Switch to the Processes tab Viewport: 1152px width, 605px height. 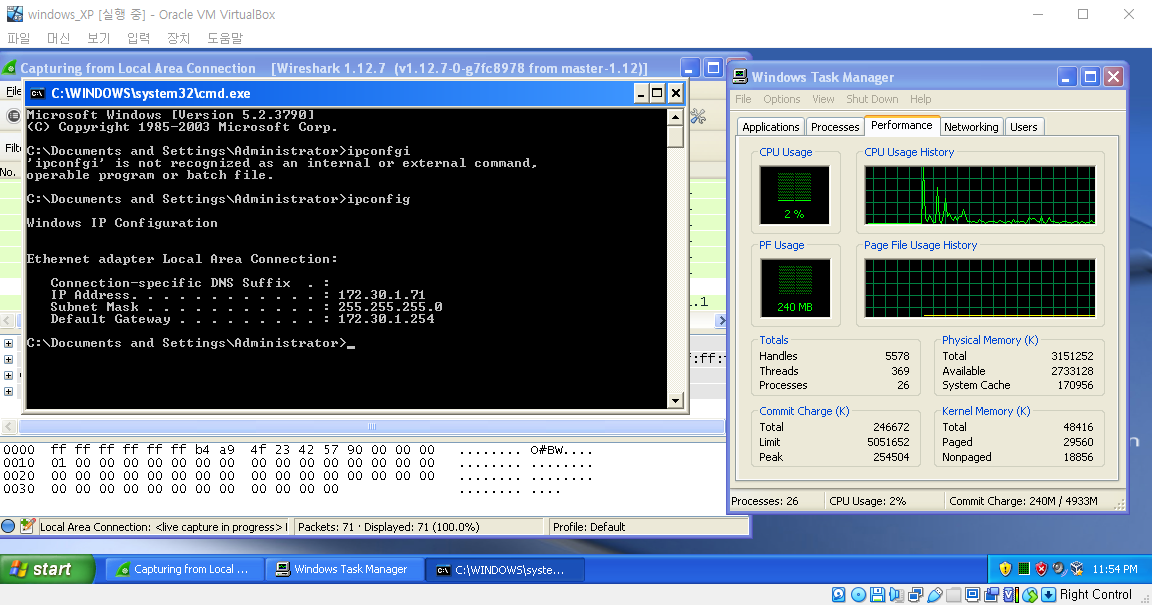(x=835, y=127)
